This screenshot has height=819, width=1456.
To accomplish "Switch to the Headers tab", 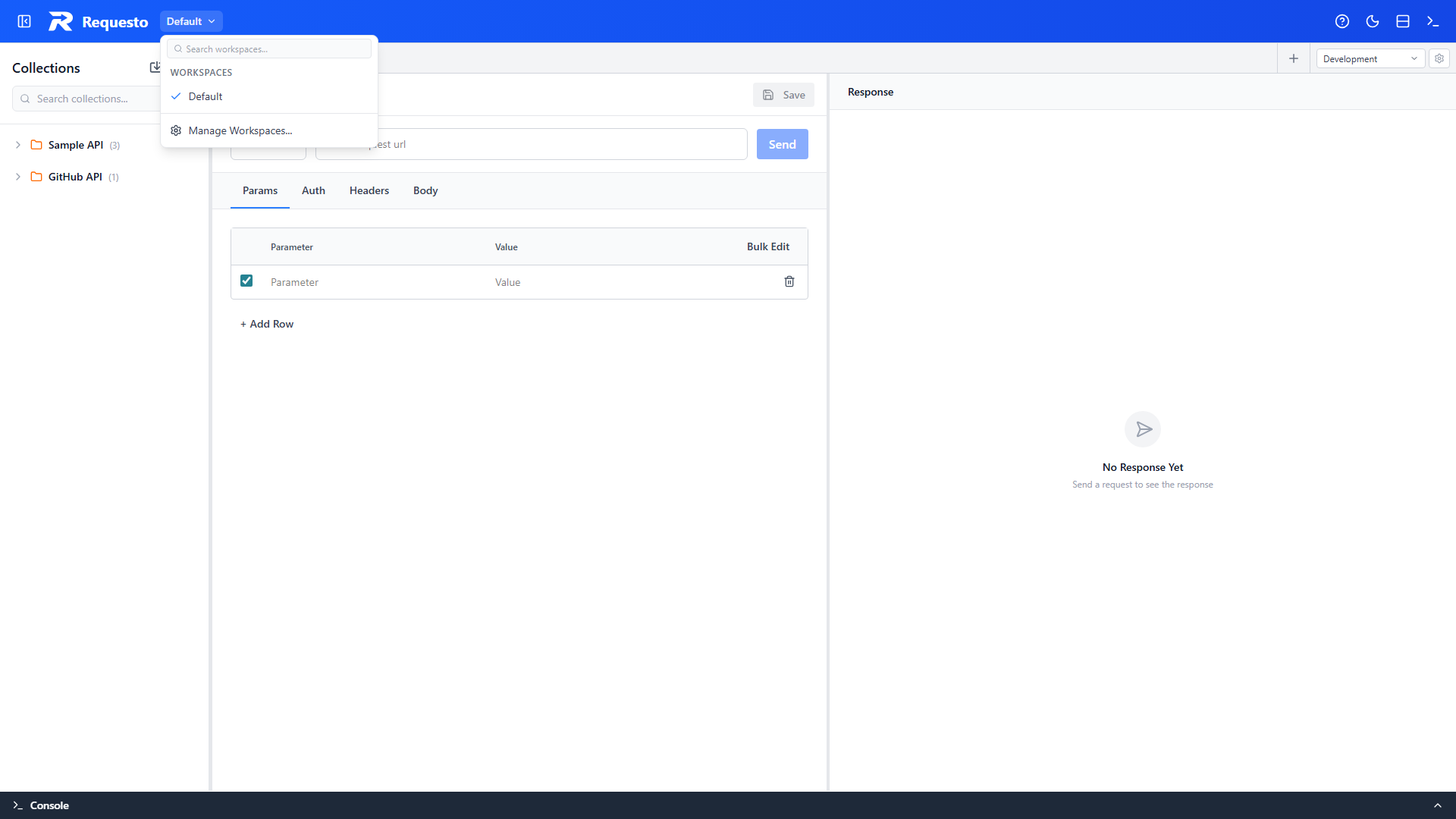I will [369, 190].
